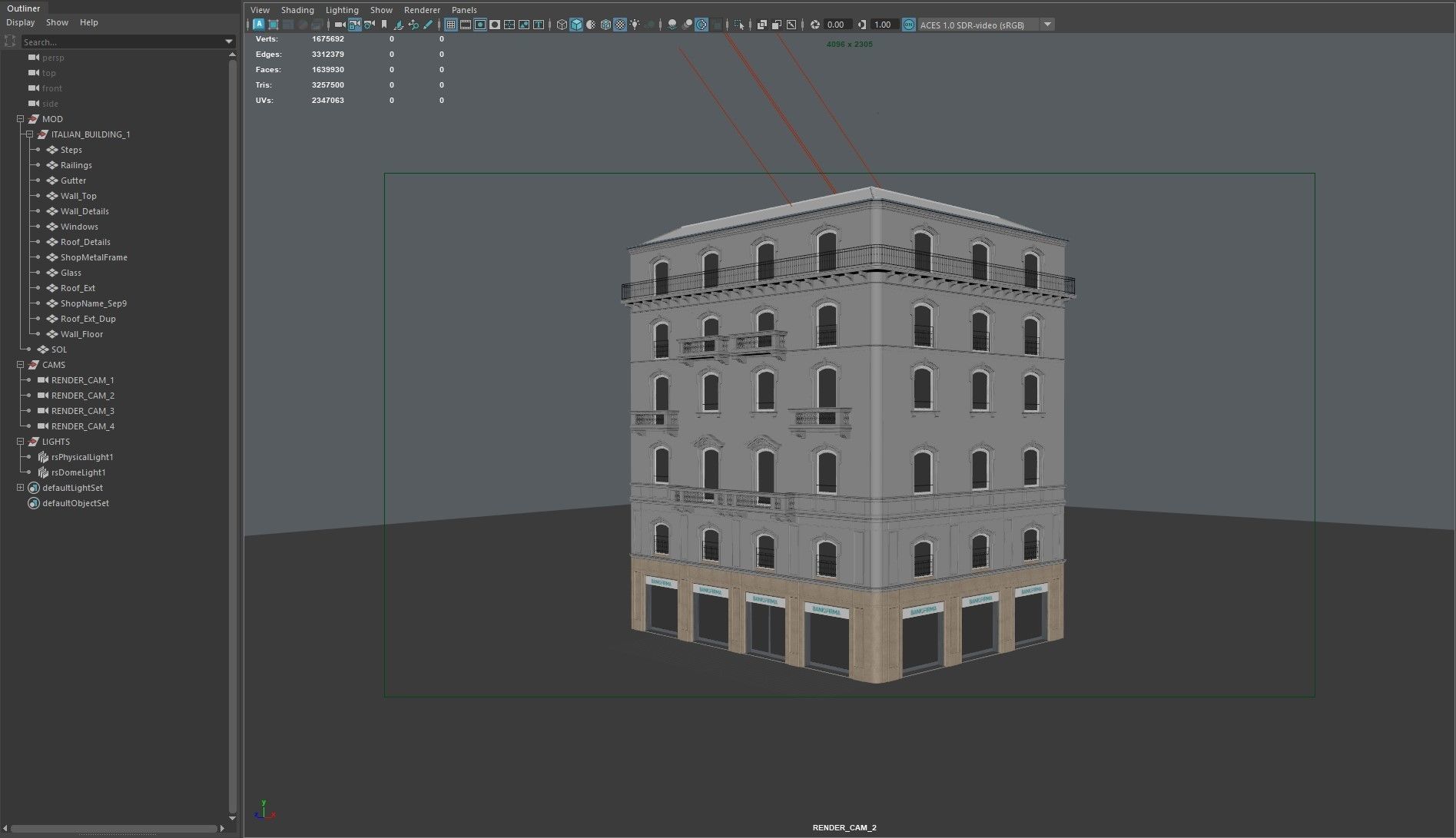Select smooth shade all display mode
1456x838 pixels.
[576, 25]
